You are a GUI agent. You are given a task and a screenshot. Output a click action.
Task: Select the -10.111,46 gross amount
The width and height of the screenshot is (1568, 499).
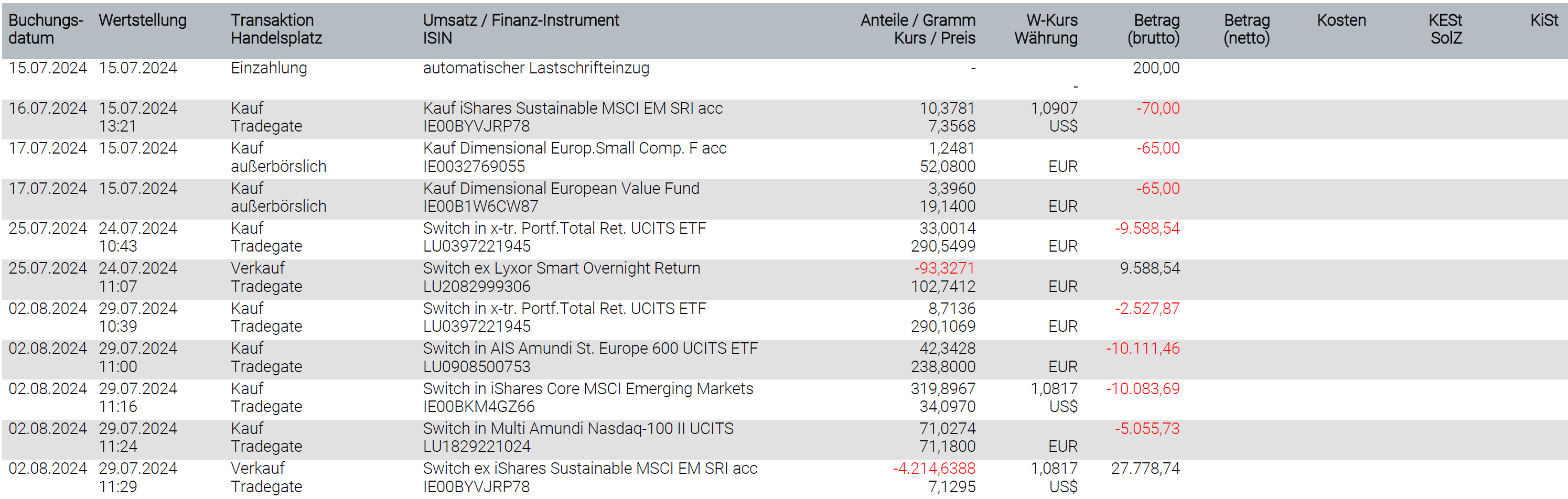coord(1143,349)
